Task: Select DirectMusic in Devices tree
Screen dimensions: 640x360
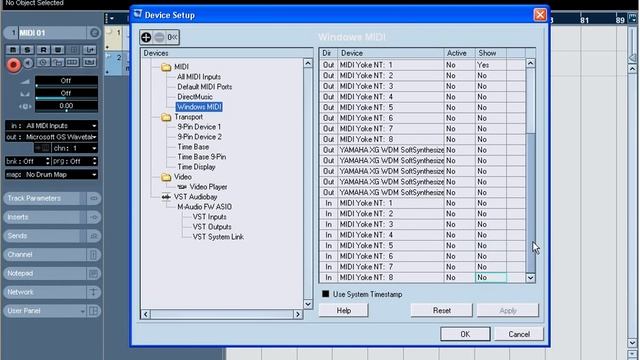Action: click(195, 97)
